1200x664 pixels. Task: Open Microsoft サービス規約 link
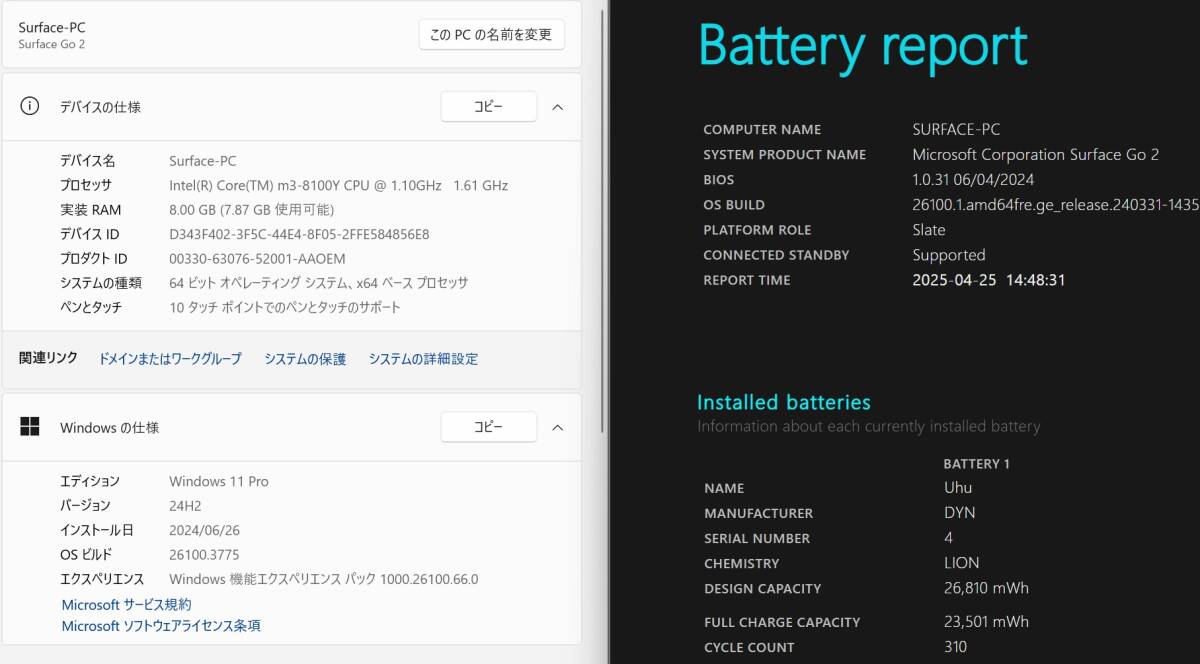pyautogui.click(x=126, y=605)
